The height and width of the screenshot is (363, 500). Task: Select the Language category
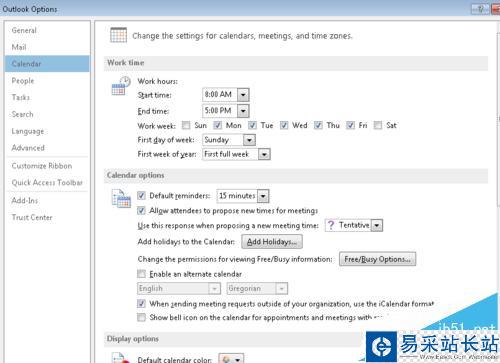(x=47, y=131)
